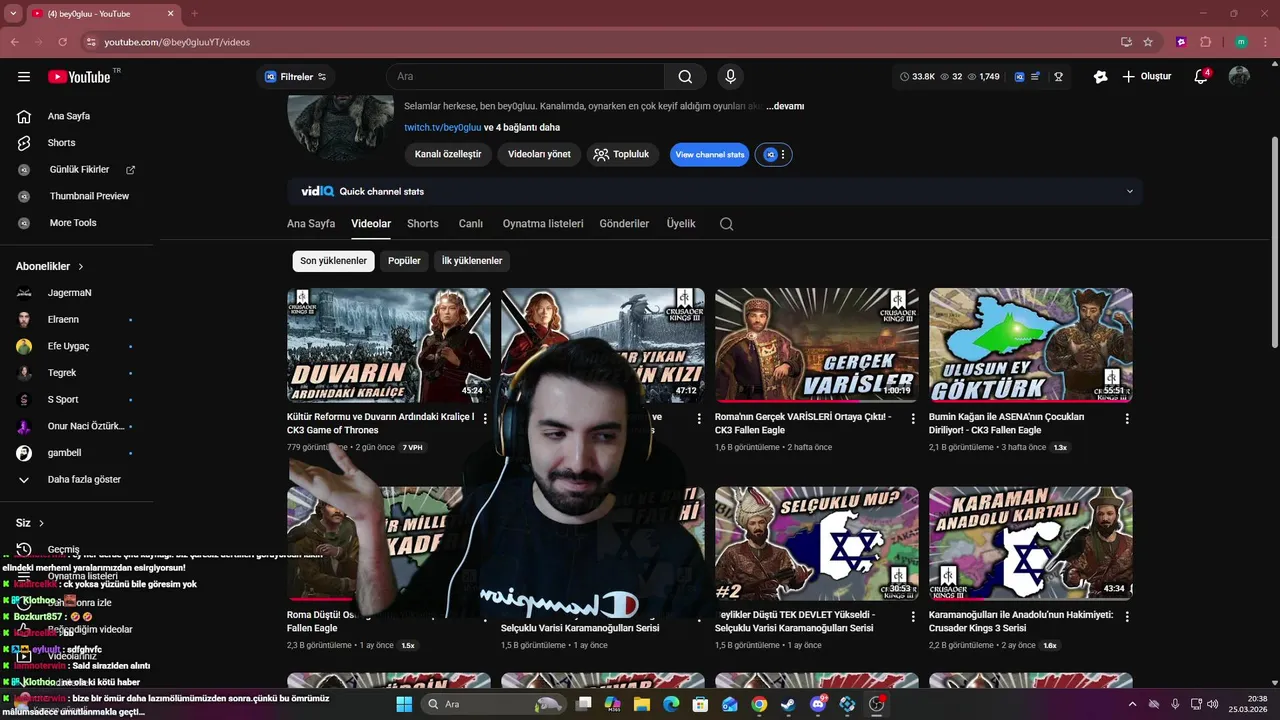Expand channel description with ...devamı
1280x720 pixels.
tap(785, 106)
